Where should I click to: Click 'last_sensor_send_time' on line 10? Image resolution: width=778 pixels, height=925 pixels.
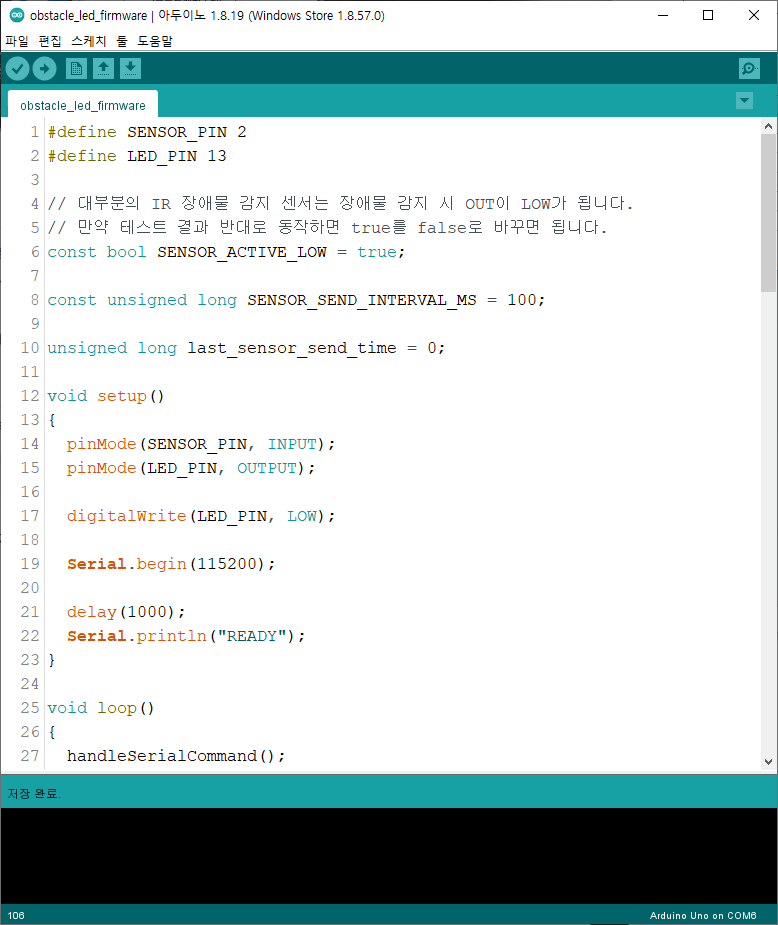[292, 348]
